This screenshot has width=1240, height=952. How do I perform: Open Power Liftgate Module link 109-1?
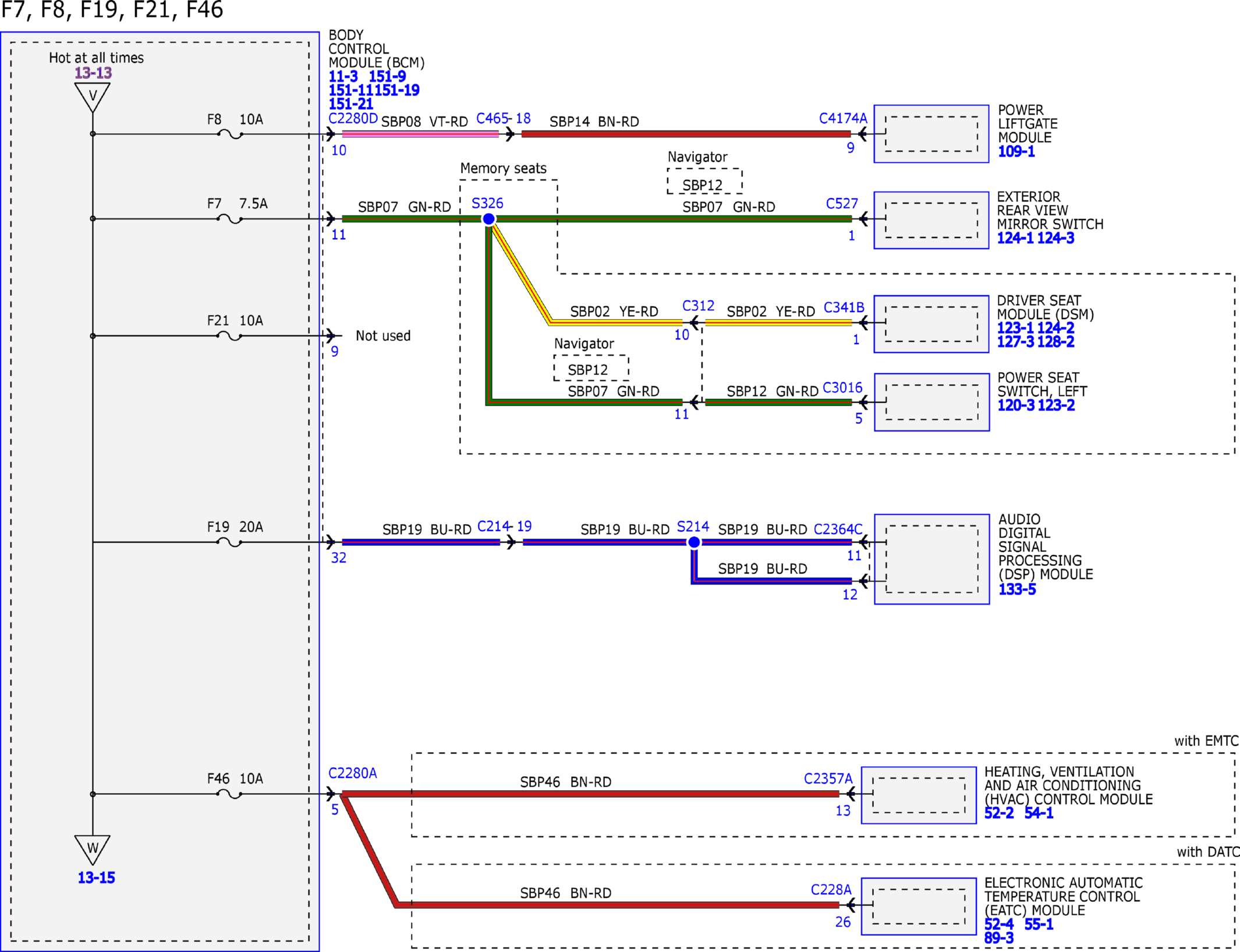coord(1016,152)
